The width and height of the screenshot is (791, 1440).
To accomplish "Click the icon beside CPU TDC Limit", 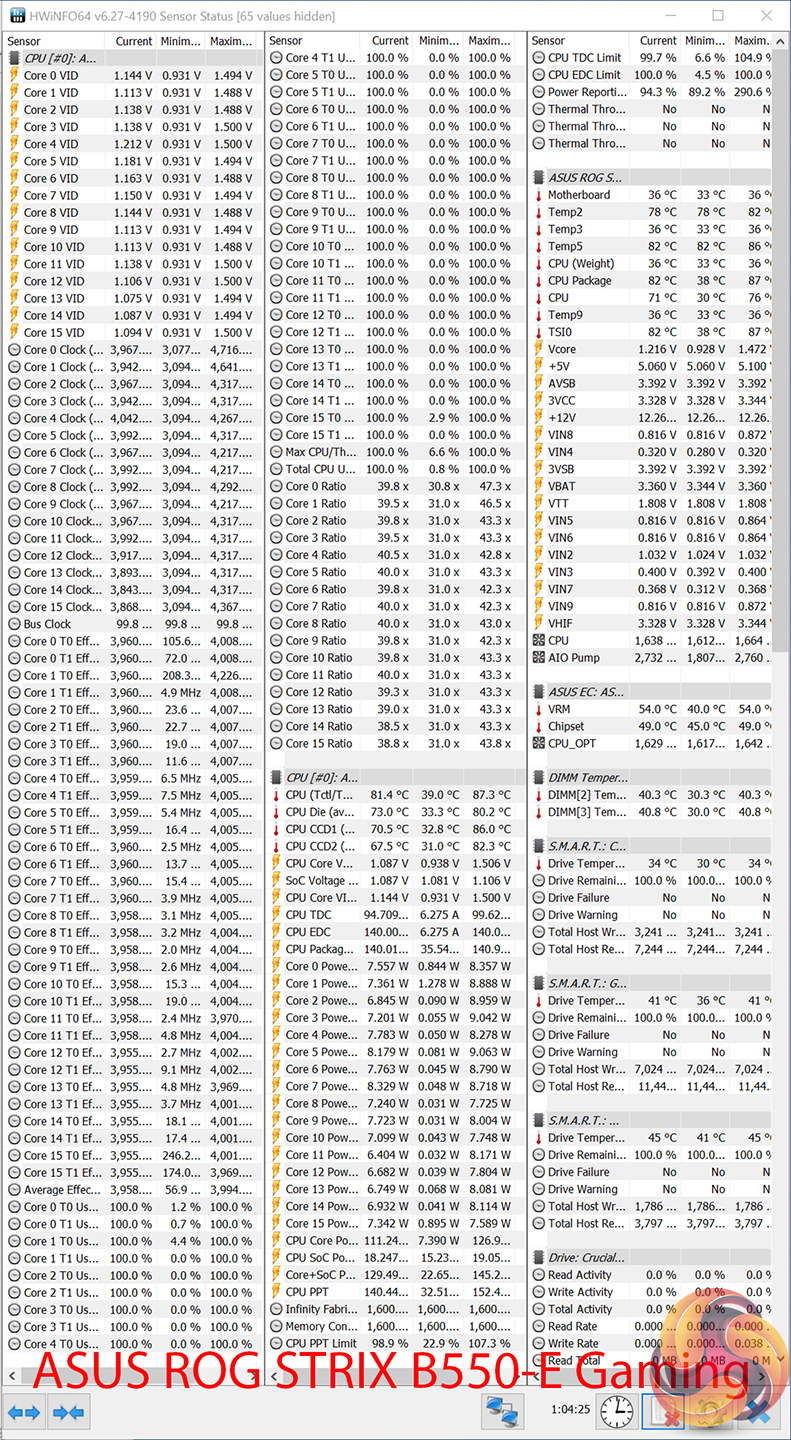I will coord(538,58).
